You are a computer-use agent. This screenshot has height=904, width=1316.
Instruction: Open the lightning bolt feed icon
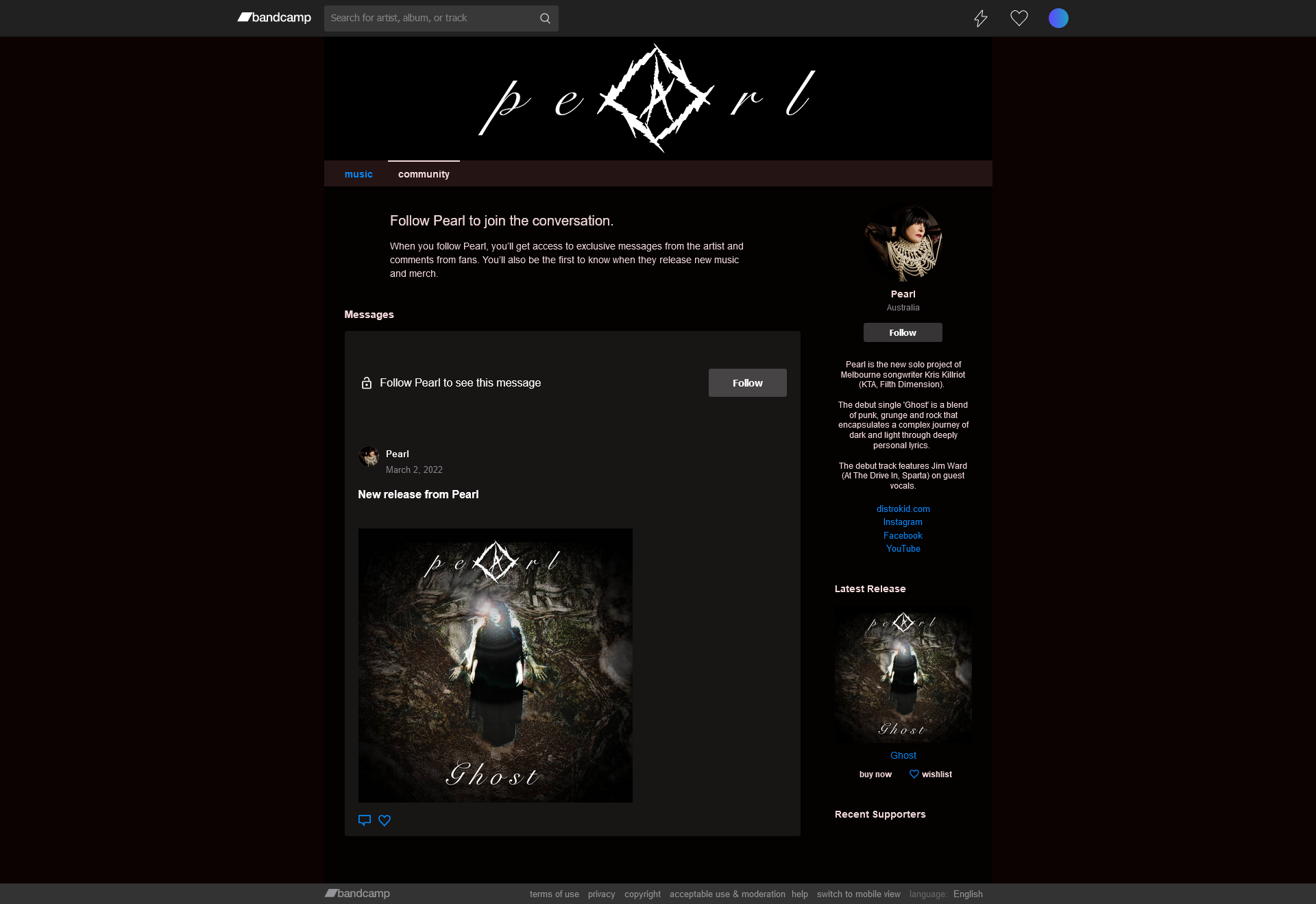point(981,19)
